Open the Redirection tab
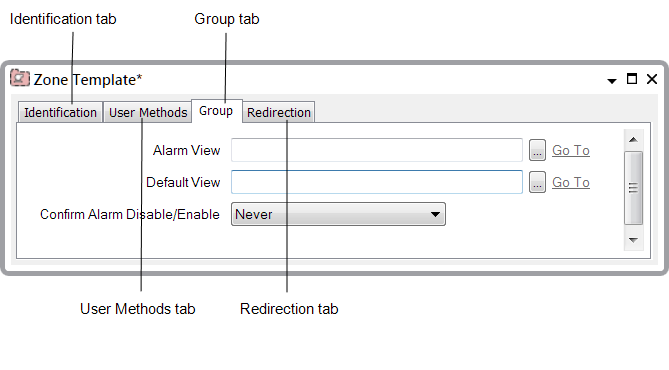This screenshot has width=669, height=370. 279,112
